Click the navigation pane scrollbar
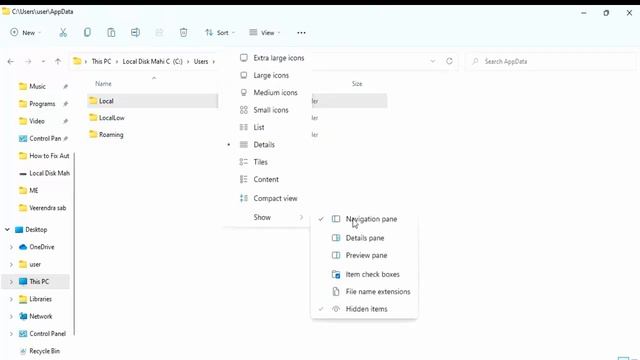 tap(74, 244)
